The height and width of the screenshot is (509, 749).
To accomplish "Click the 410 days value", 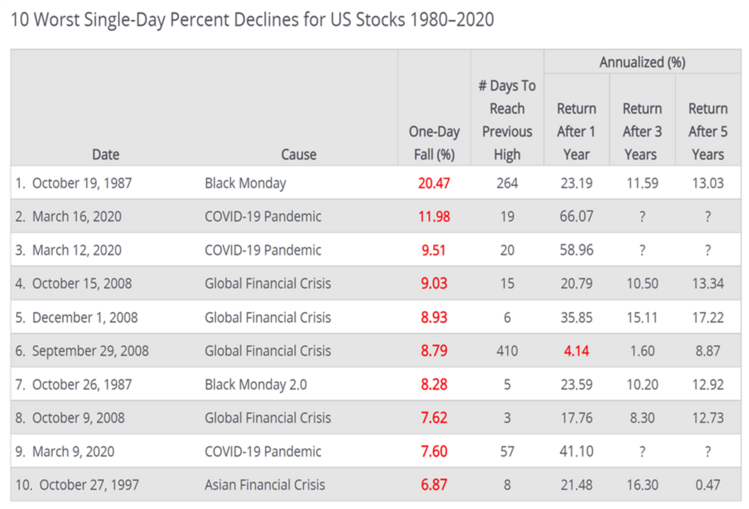I will coord(507,351).
